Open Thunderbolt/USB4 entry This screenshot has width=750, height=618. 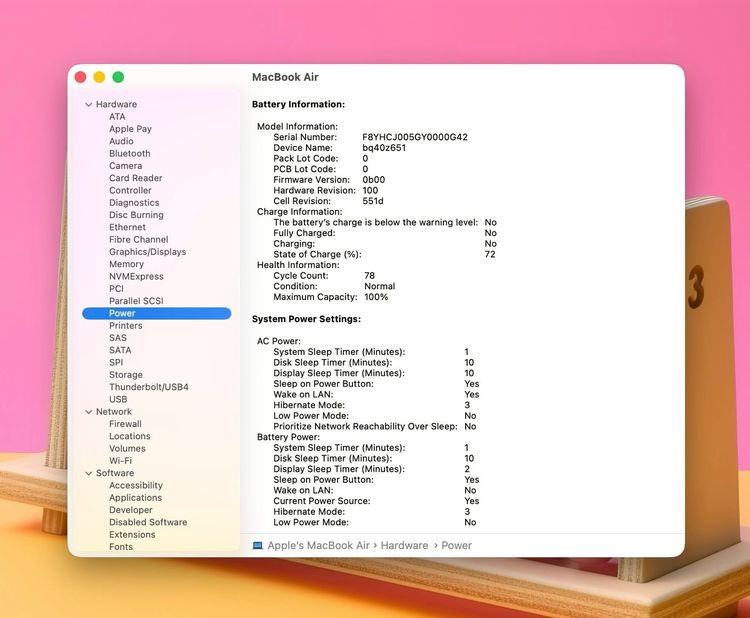point(149,387)
